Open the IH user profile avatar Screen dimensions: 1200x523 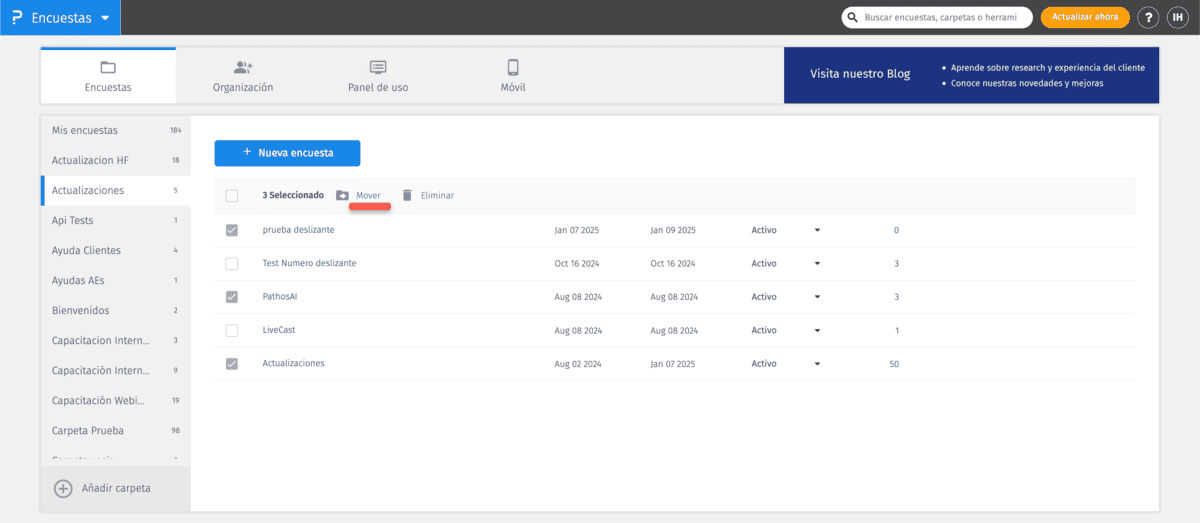(x=1177, y=18)
